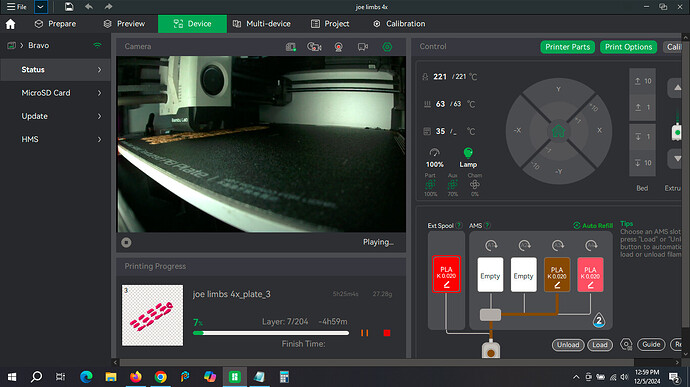This screenshot has height=387, width=690.
Task: Click the save file icon
Action: pyautogui.click(x=69, y=7)
